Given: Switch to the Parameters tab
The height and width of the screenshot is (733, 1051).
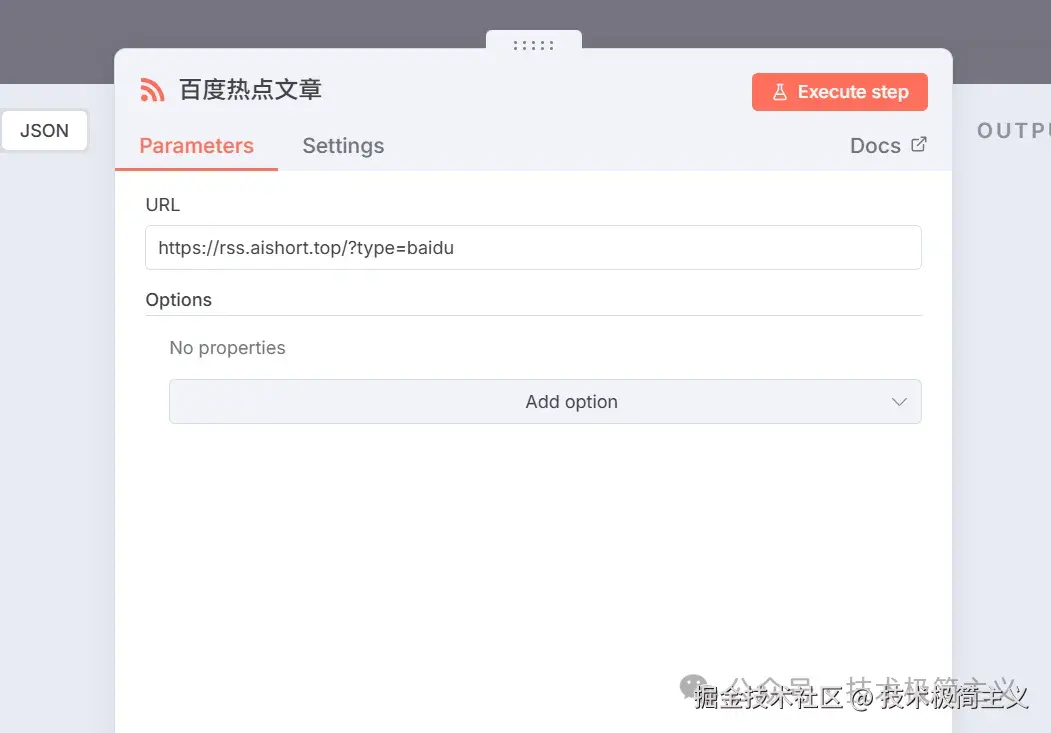Looking at the screenshot, I should coord(196,146).
